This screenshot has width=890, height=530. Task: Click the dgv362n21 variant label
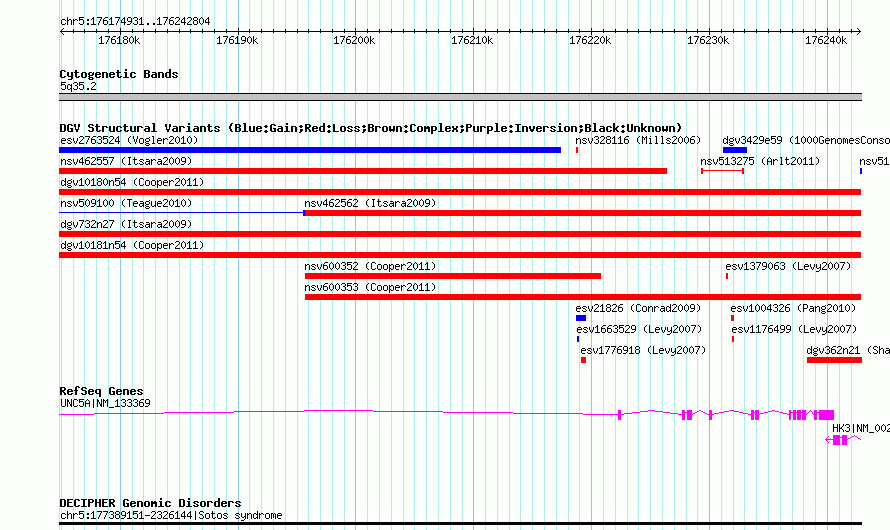pos(848,350)
